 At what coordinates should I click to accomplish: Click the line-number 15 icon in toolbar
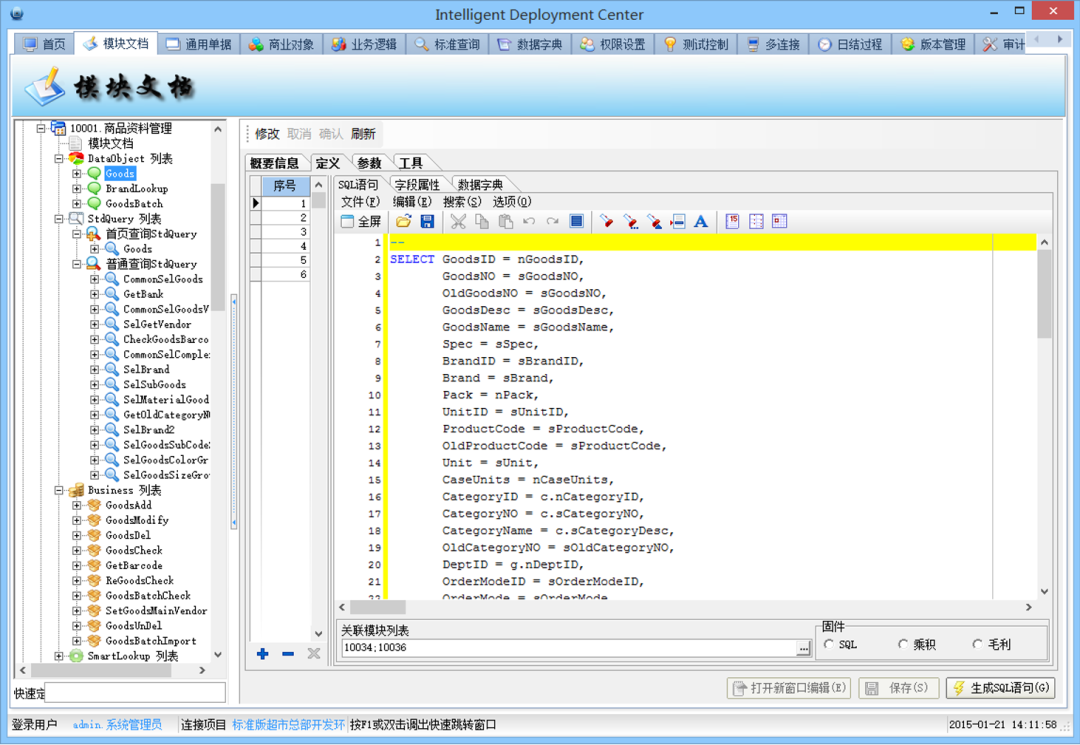click(x=732, y=221)
